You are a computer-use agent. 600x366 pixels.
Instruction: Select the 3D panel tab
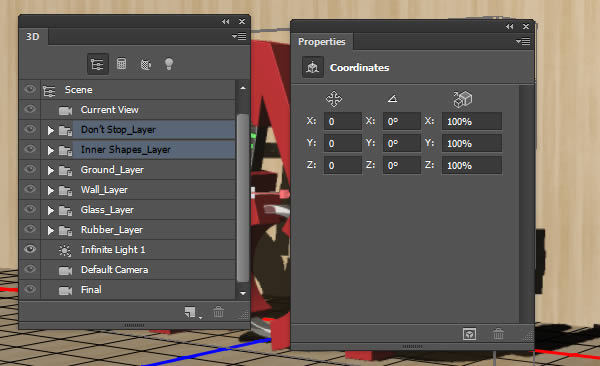(x=33, y=37)
